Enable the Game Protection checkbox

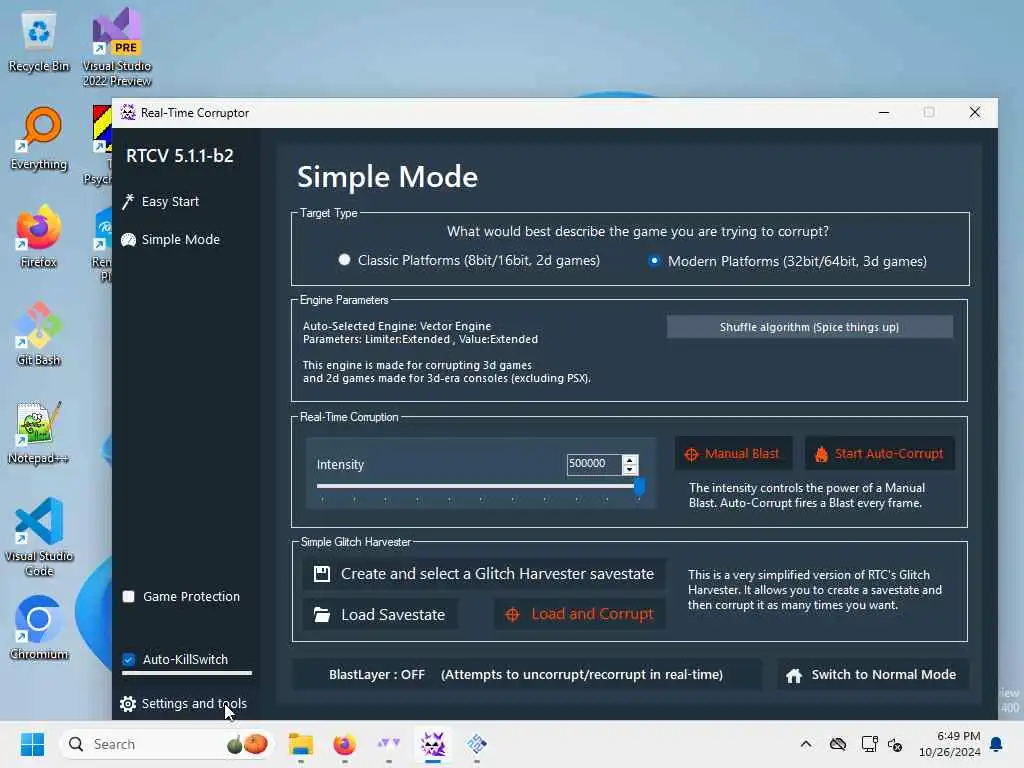click(x=129, y=596)
